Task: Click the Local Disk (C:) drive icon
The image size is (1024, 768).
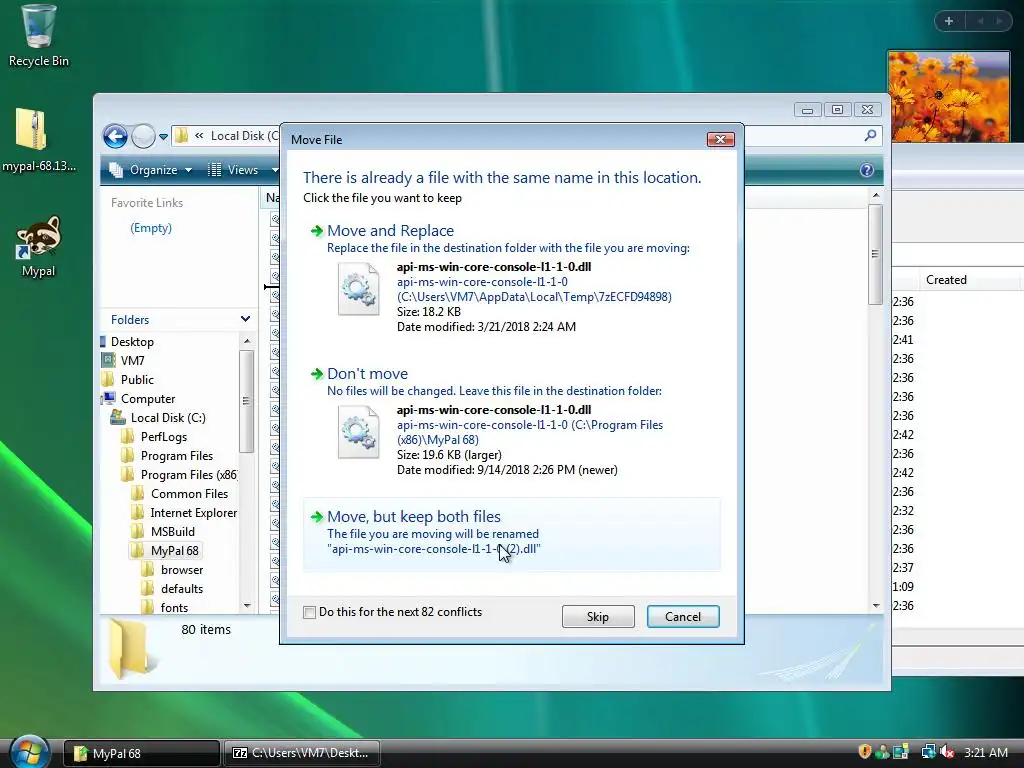Action: [x=118, y=417]
